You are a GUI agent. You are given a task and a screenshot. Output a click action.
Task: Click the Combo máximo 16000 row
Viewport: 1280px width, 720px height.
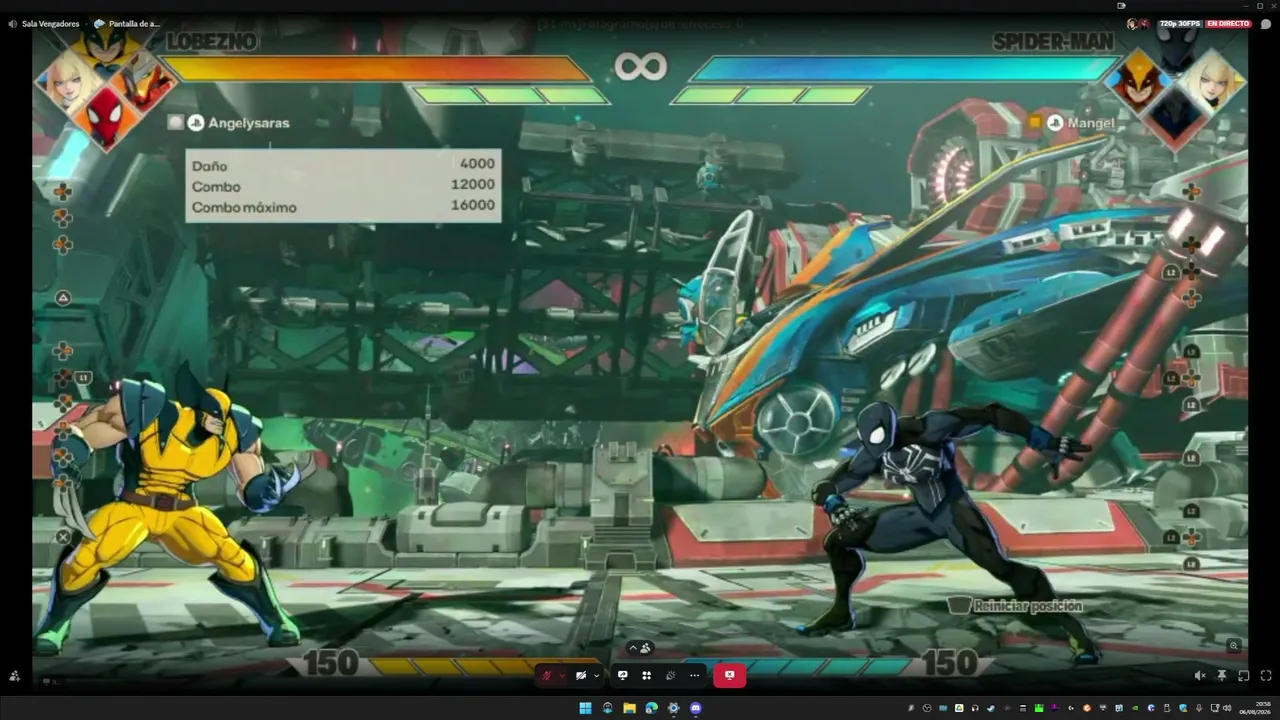tap(343, 206)
